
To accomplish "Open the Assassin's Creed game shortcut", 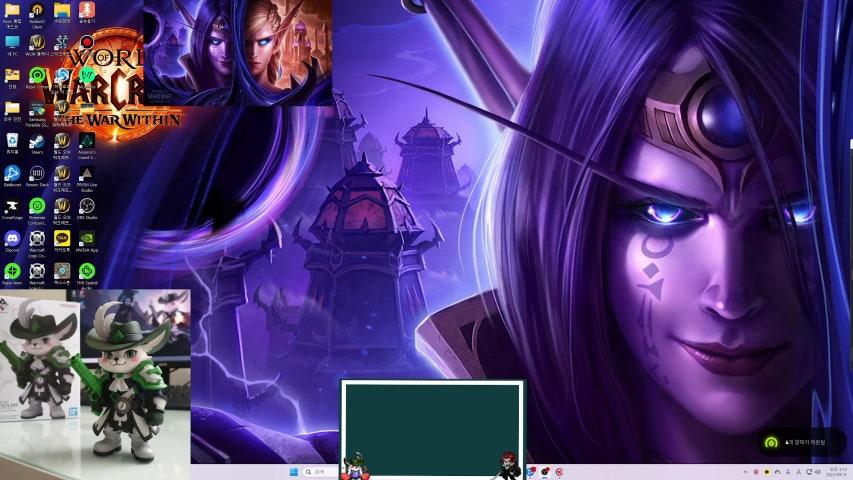I will tap(86, 145).
